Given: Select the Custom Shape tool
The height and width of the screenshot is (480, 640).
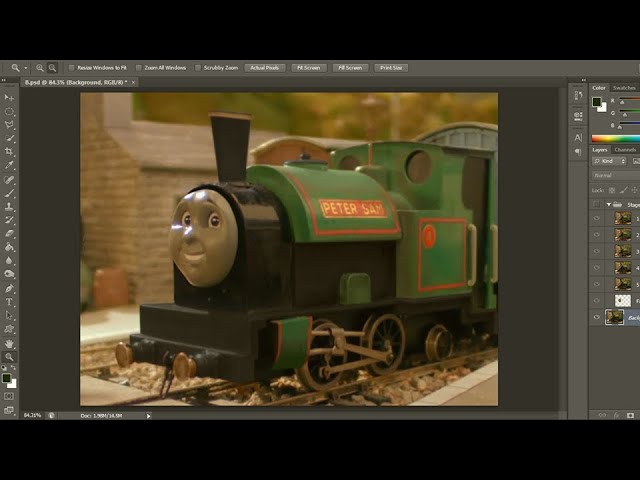Looking at the screenshot, I should [x=9, y=329].
